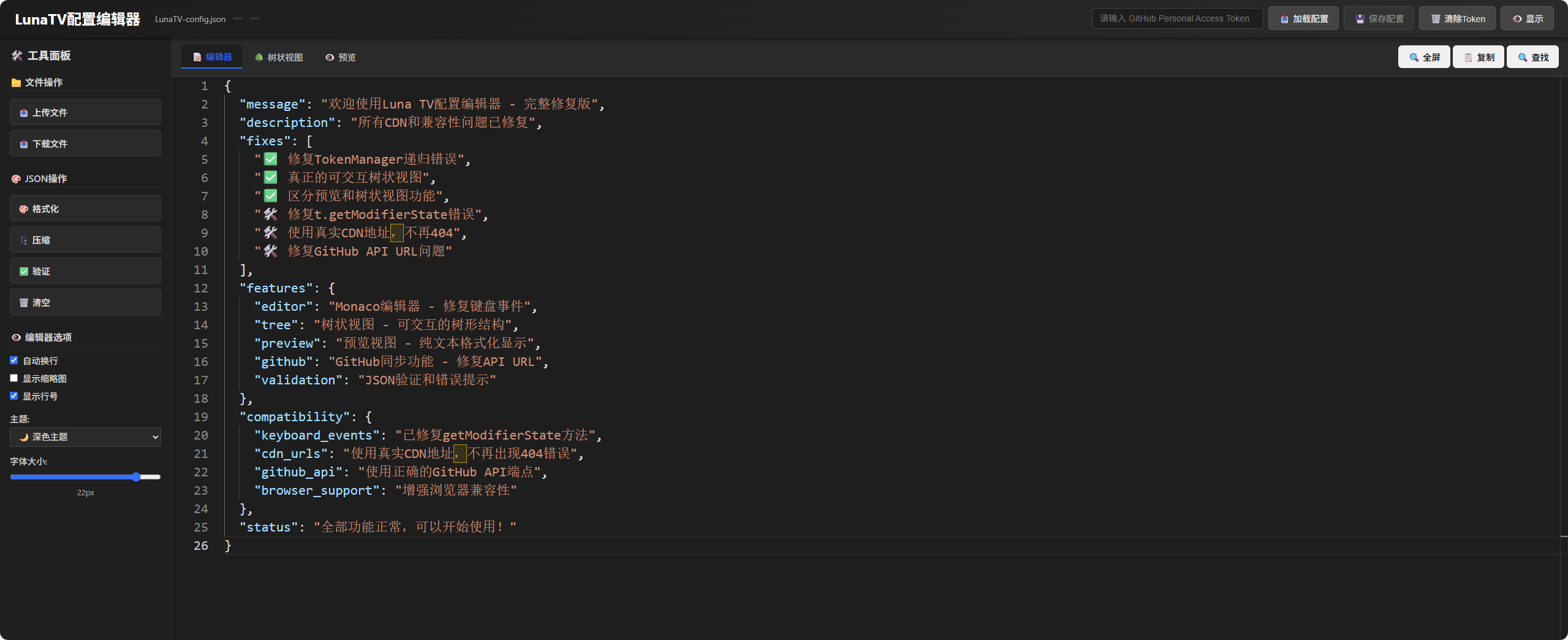The height and width of the screenshot is (640, 1568).
Task: Click the clear editor (清空) trash icon
Action: click(24, 303)
